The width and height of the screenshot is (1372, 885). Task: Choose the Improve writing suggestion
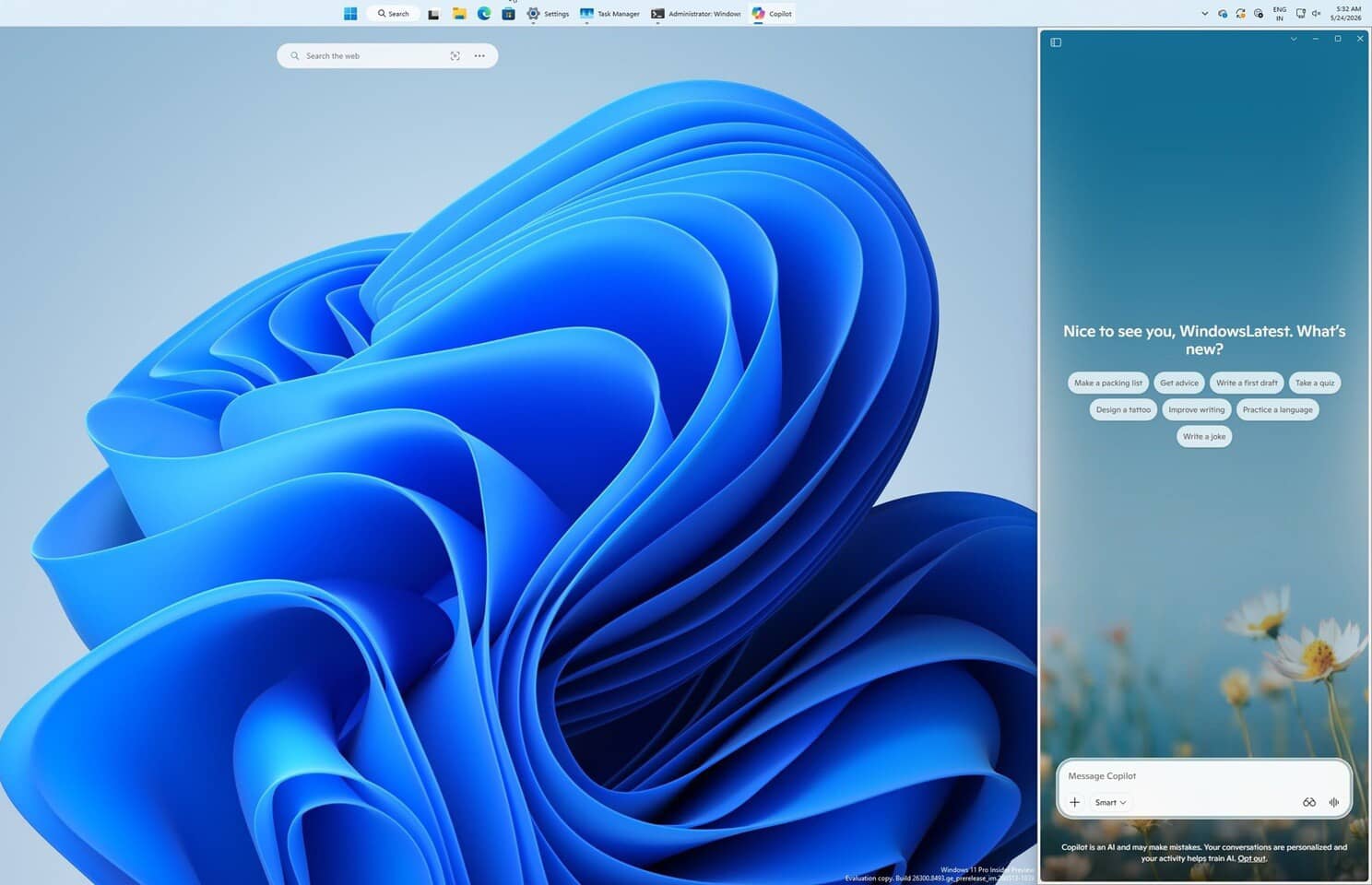(1196, 409)
